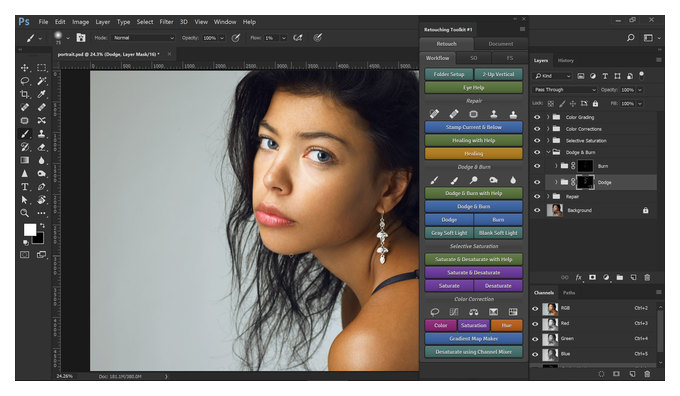The height and width of the screenshot is (396, 680).
Task: Select the Background layer thumbnail
Action: (x=555, y=210)
